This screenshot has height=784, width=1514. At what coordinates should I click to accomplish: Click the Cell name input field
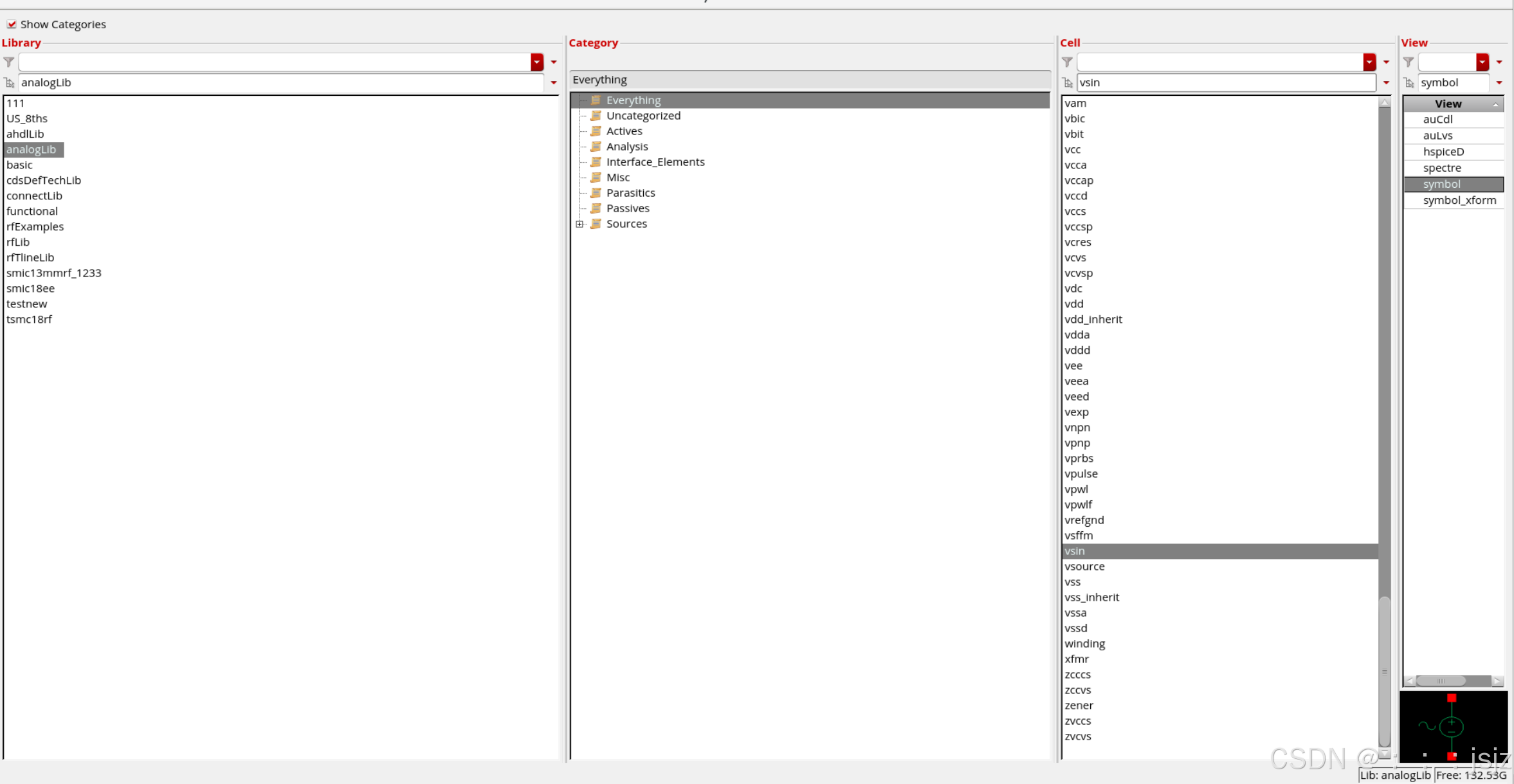click(x=1222, y=83)
